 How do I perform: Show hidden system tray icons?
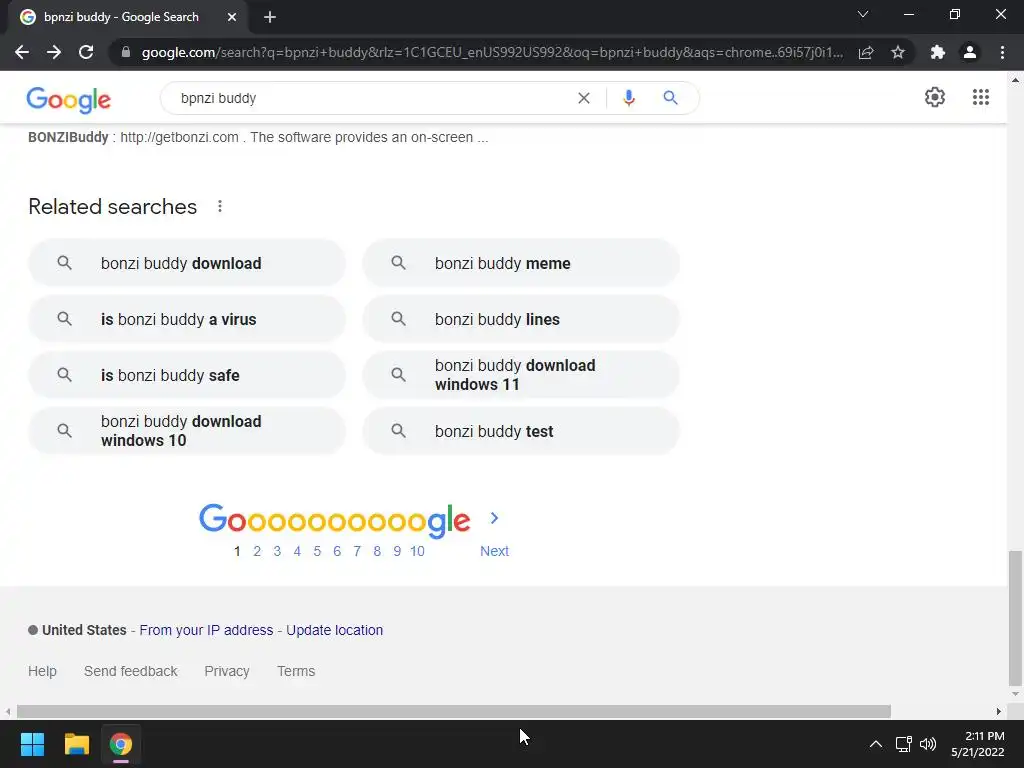876,744
